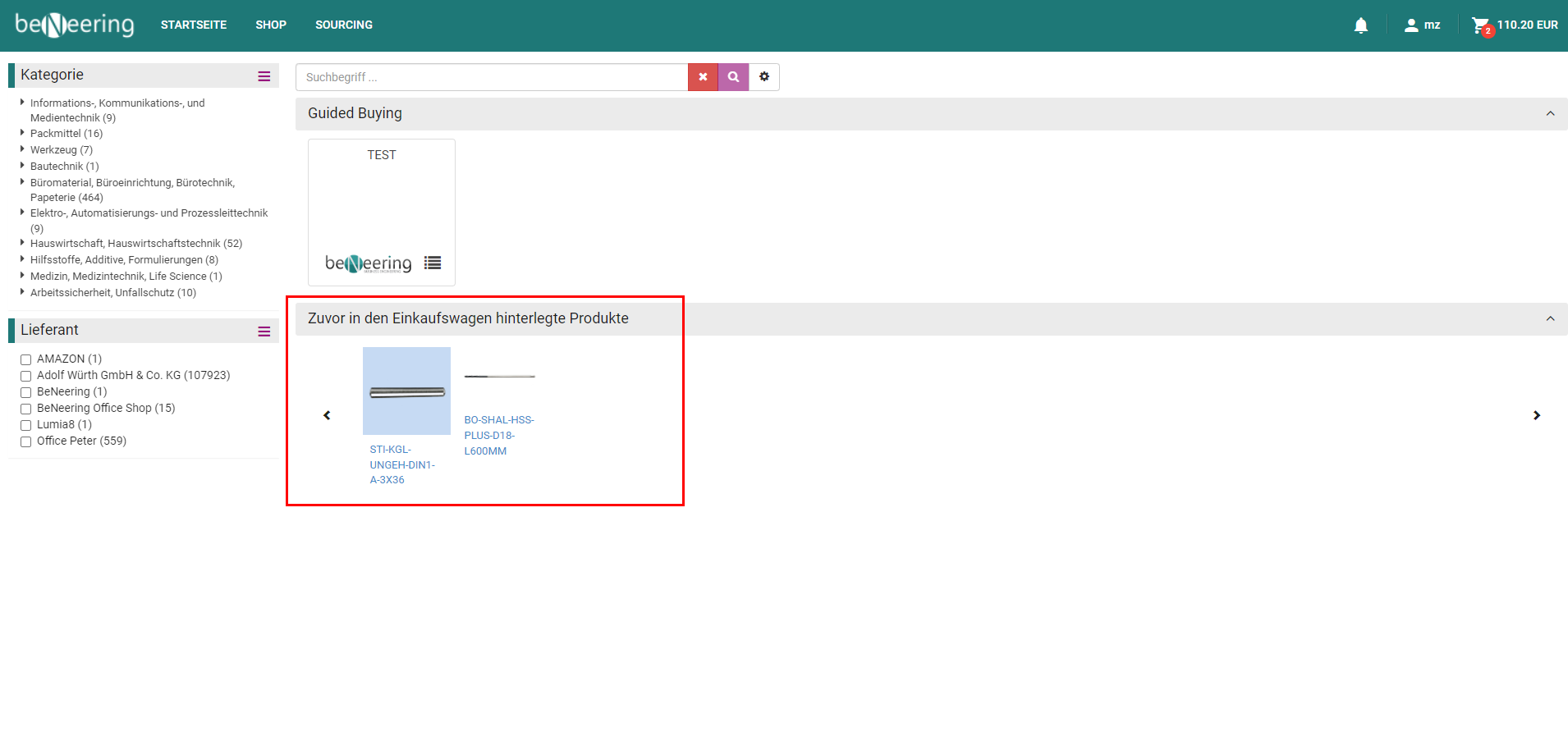Image resolution: width=1568 pixels, height=750 pixels.
Task: Expand the Werkzeug category tree node
Action: pyautogui.click(x=22, y=149)
